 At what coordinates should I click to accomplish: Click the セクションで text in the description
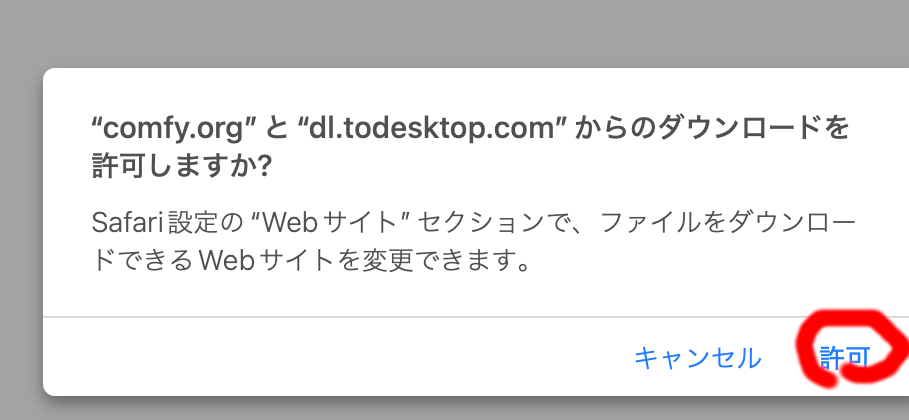497,223
